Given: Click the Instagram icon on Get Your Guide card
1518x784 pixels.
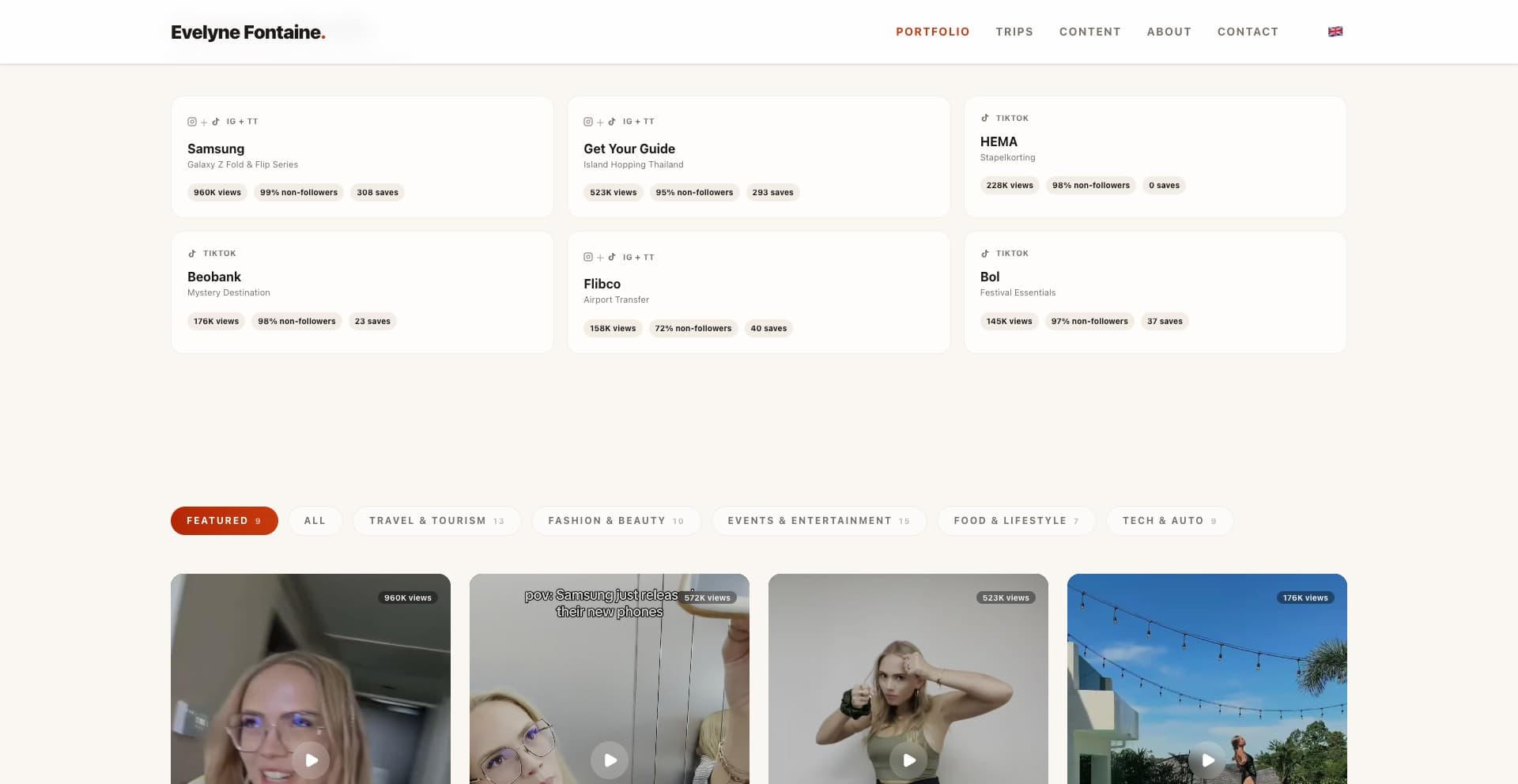Looking at the screenshot, I should click(x=588, y=121).
